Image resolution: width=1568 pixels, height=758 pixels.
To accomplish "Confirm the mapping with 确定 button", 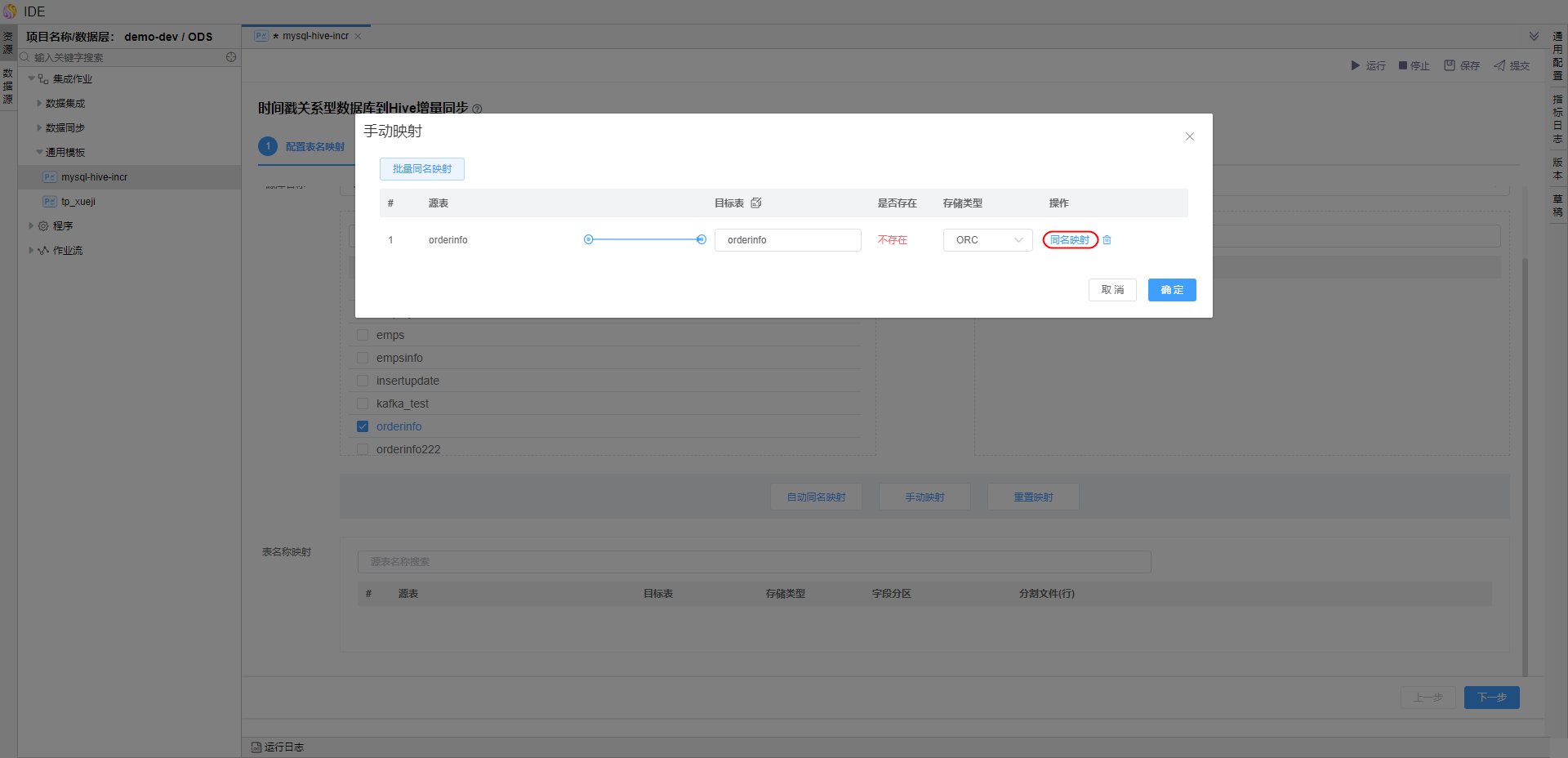I will point(1171,290).
